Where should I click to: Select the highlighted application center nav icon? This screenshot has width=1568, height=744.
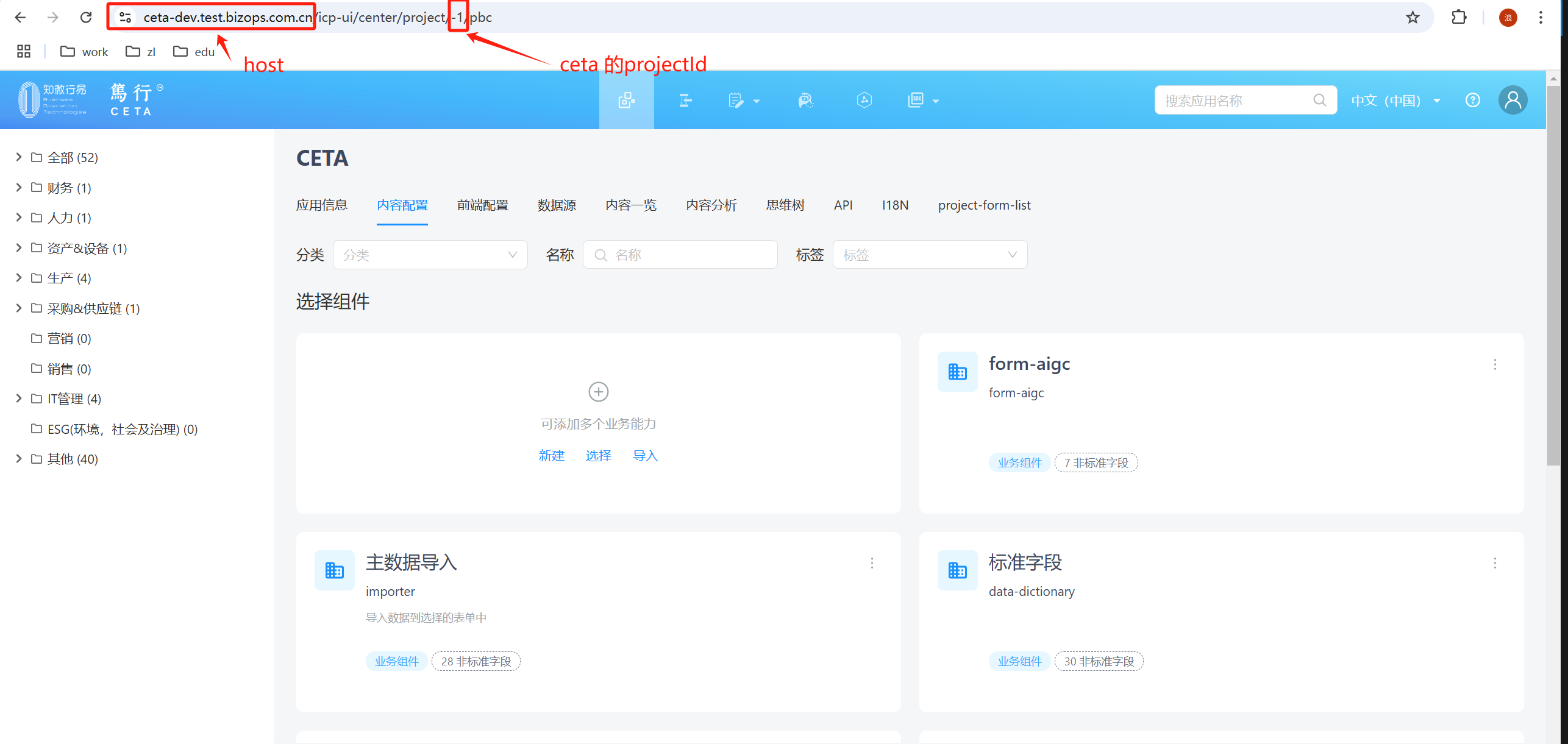tap(627, 100)
